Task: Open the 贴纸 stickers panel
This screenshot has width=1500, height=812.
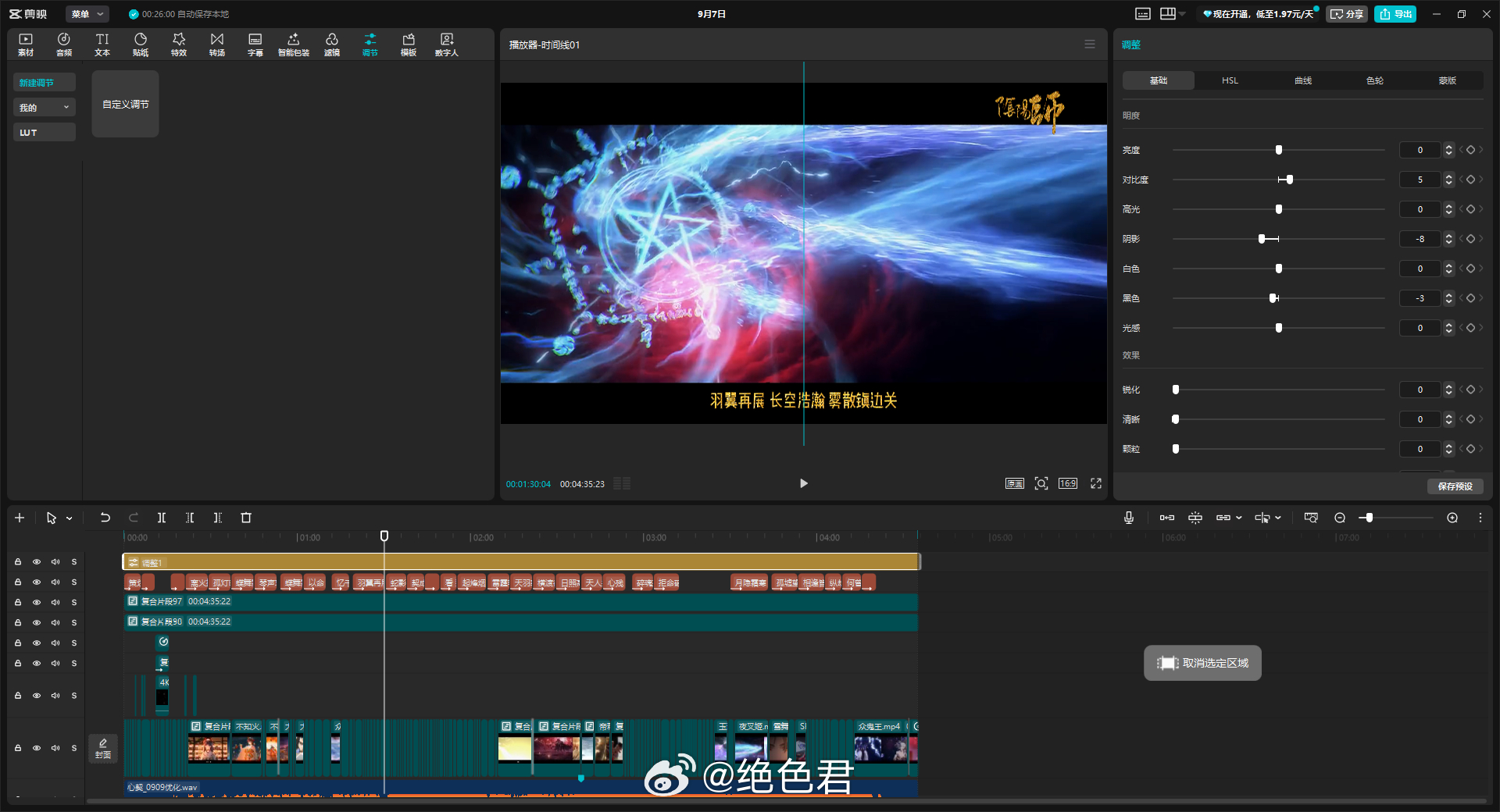Action: (x=141, y=45)
